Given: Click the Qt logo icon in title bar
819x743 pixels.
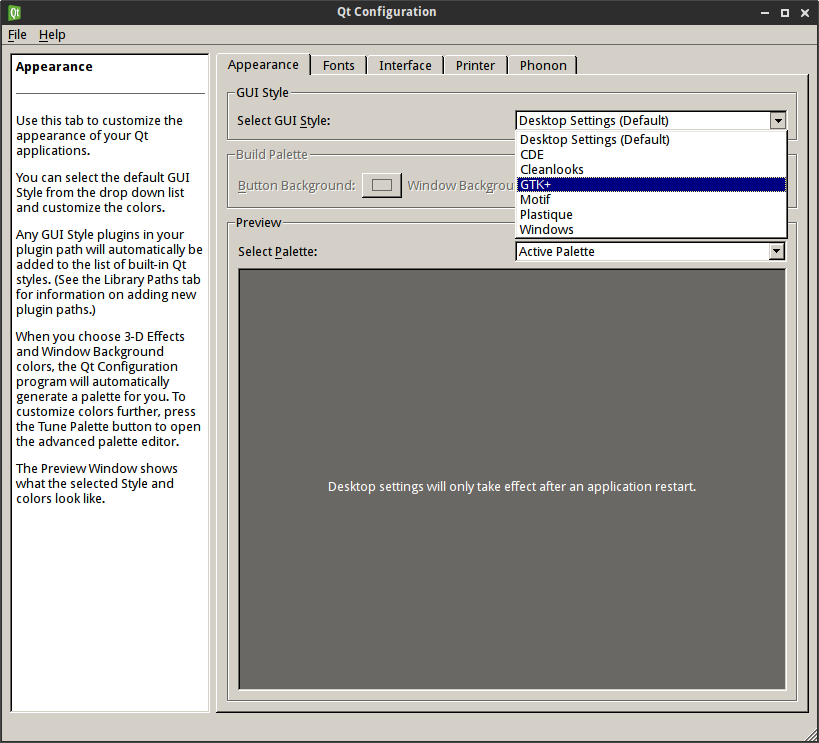Looking at the screenshot, I should 14,13.
